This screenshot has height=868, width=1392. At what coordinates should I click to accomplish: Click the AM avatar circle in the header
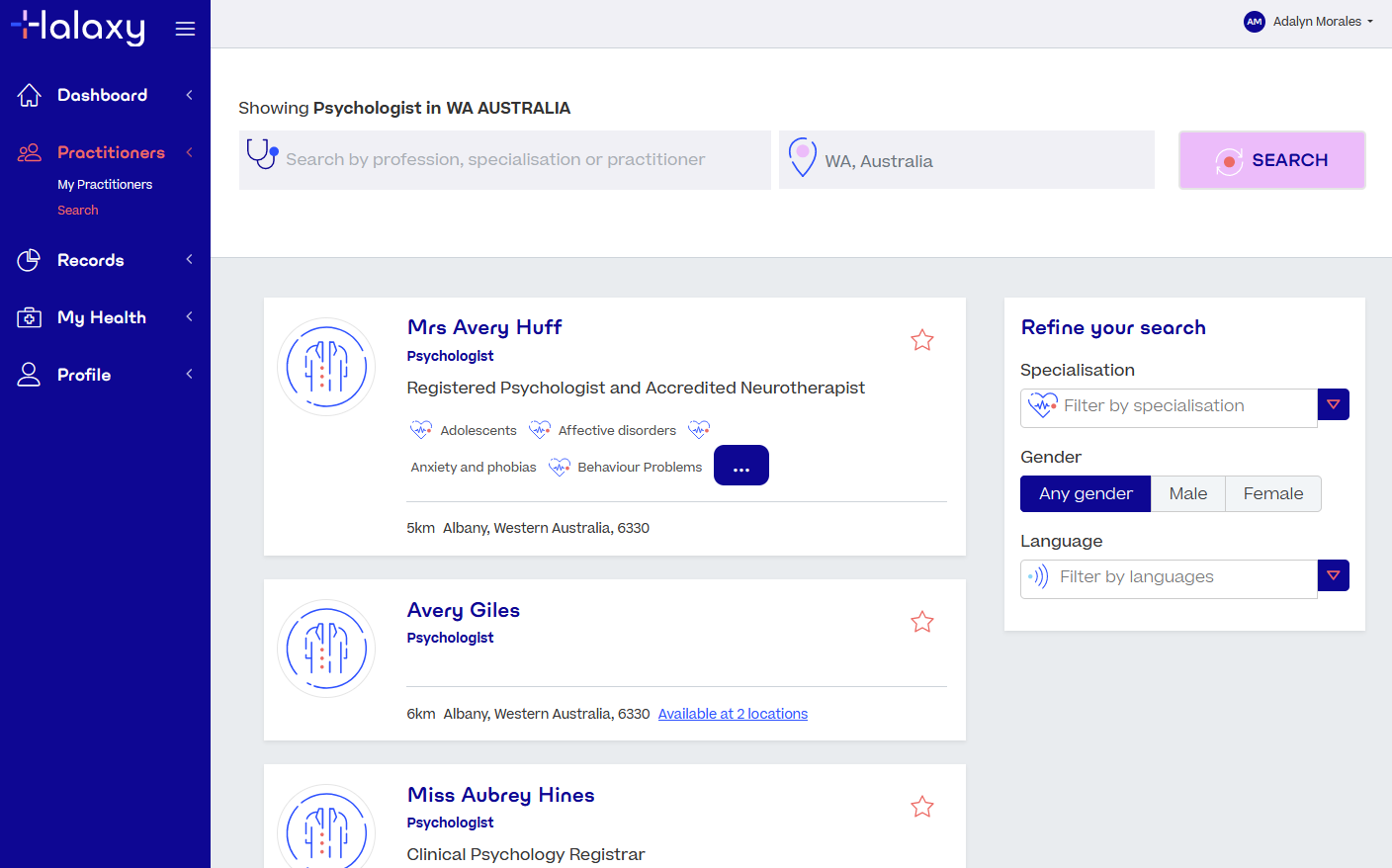click(1254, 21)
